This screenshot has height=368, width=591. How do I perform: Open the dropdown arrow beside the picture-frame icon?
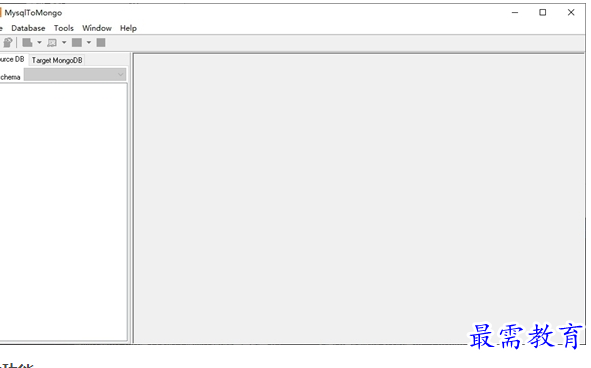(64, 43)
